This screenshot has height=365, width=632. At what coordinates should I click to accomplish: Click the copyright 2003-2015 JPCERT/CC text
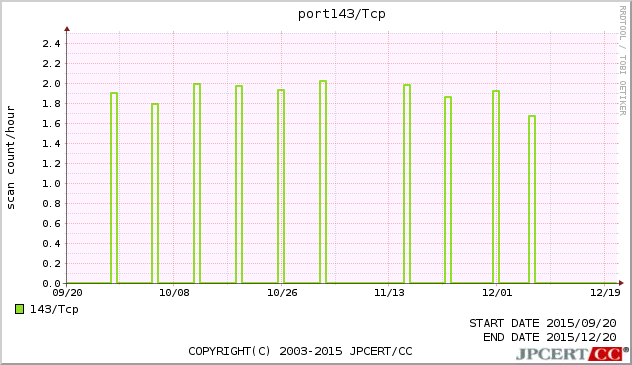(300, 351)
